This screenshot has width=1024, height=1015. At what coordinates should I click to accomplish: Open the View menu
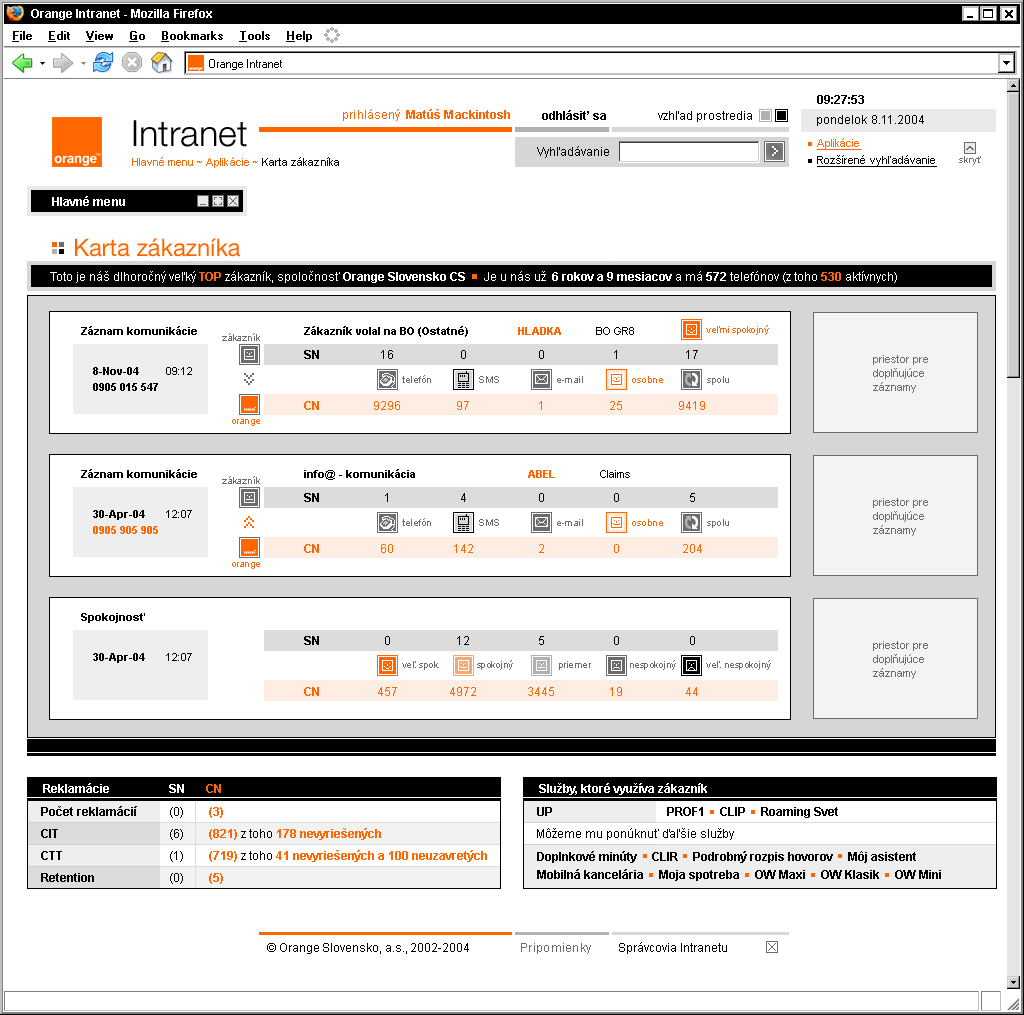point(99,36)
